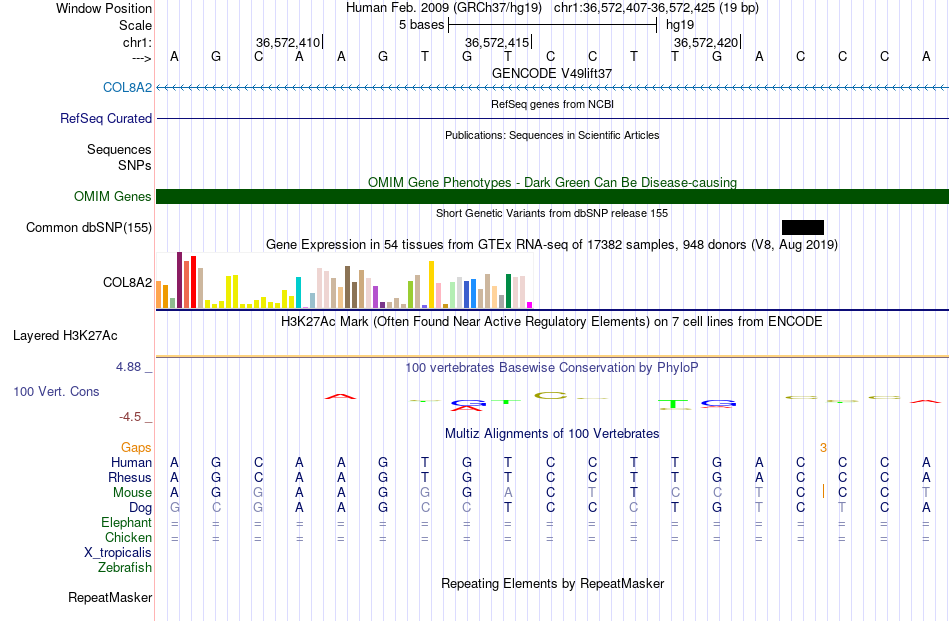Click the COL8A2 GTEx expression label

[x=127, y=282]
